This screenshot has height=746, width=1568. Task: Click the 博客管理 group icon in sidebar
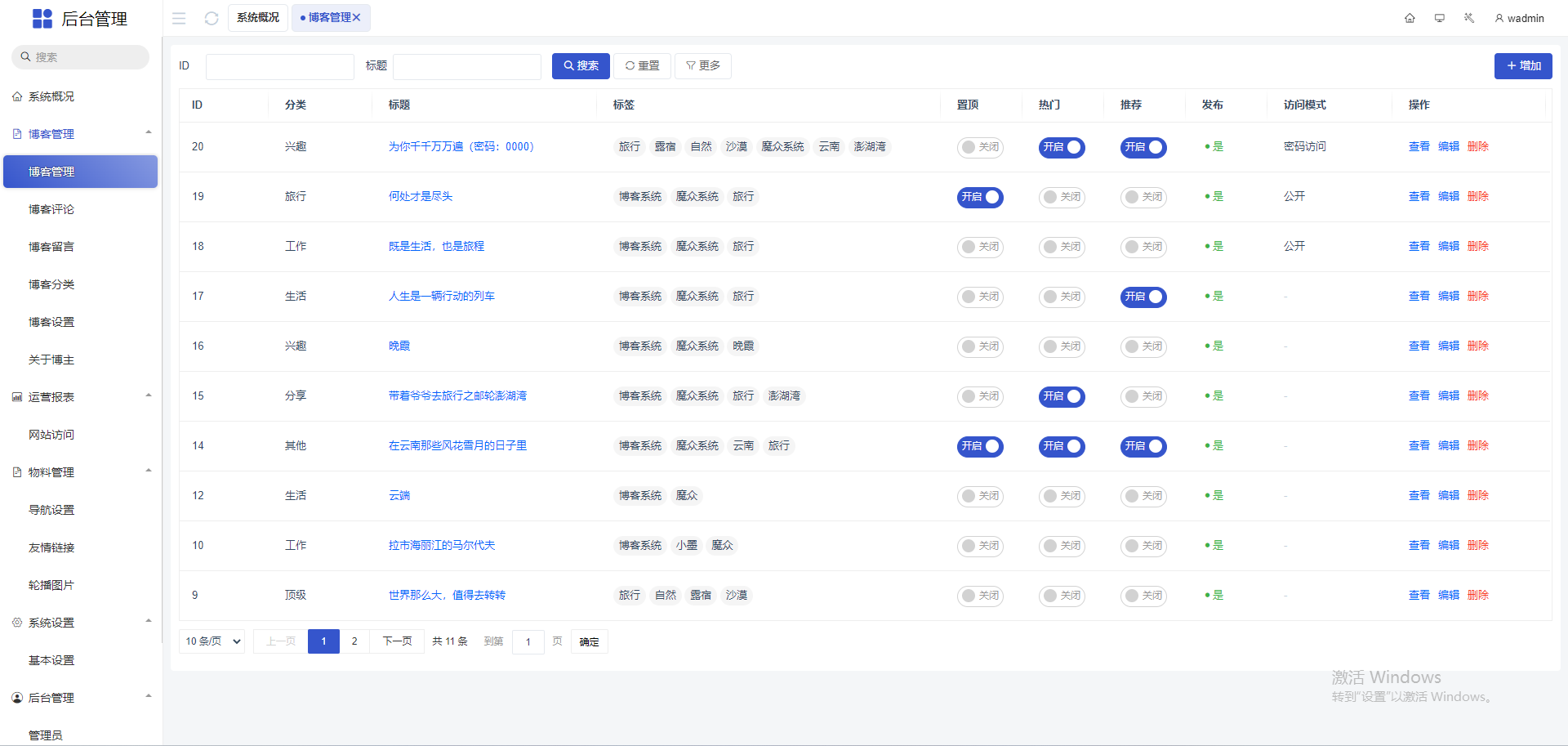(x=17, y=134)
